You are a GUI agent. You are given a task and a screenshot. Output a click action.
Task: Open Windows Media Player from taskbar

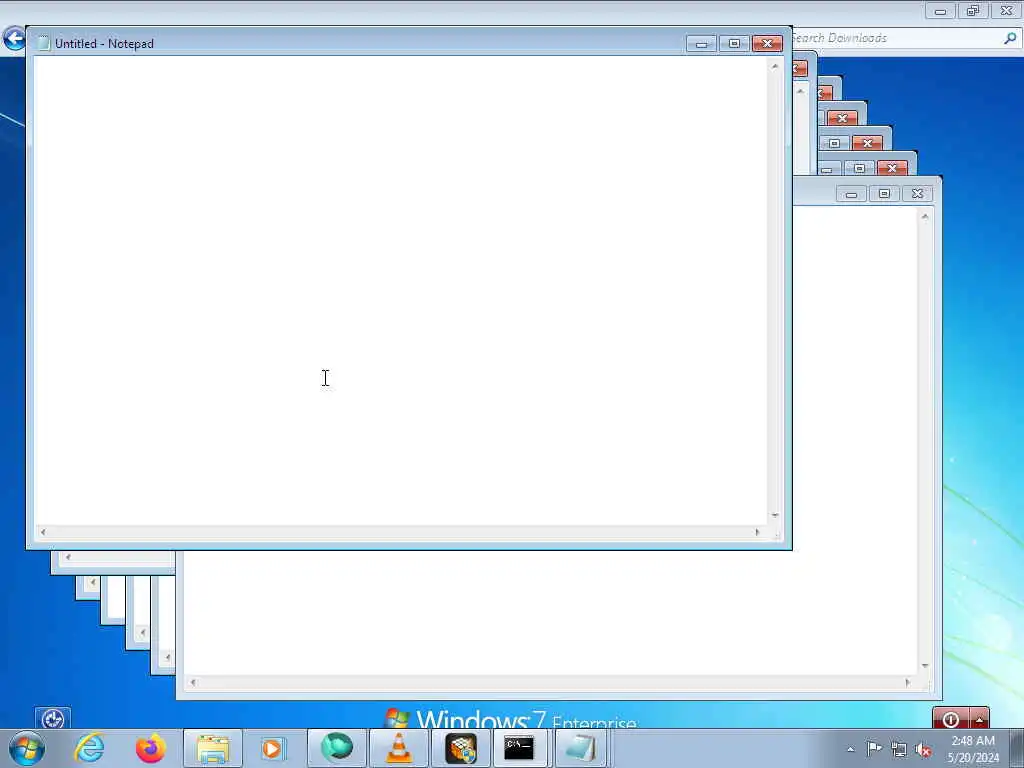(x=273, y=748)
